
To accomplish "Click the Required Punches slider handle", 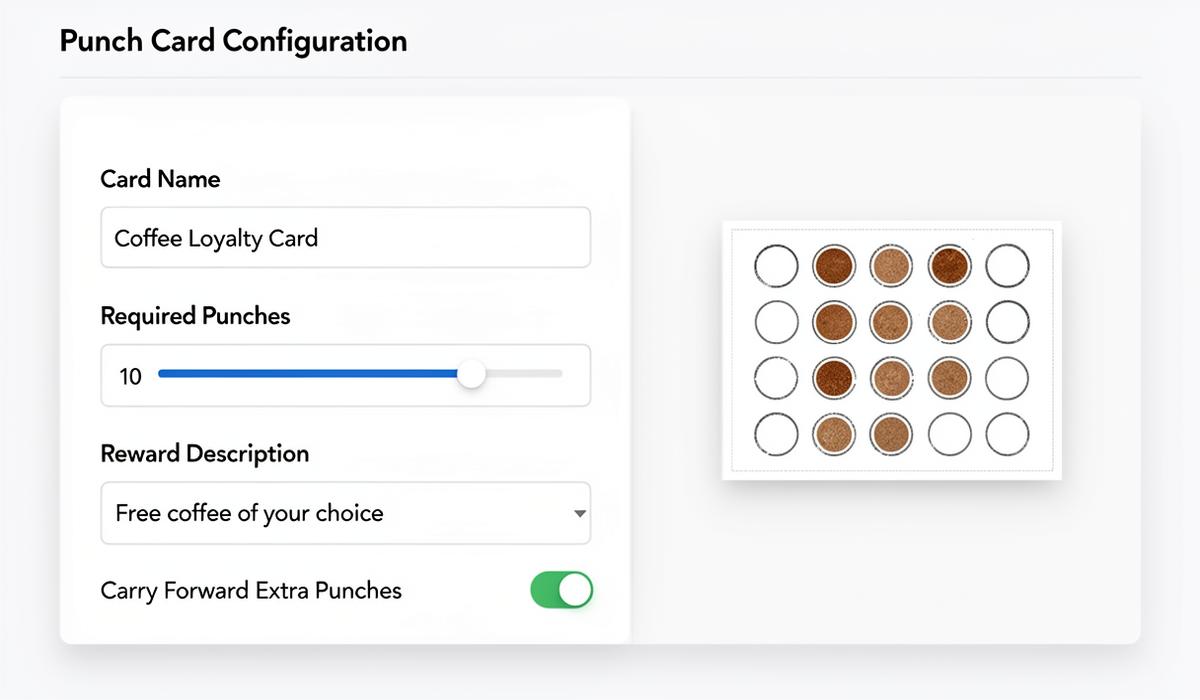I will click(472, 374).
